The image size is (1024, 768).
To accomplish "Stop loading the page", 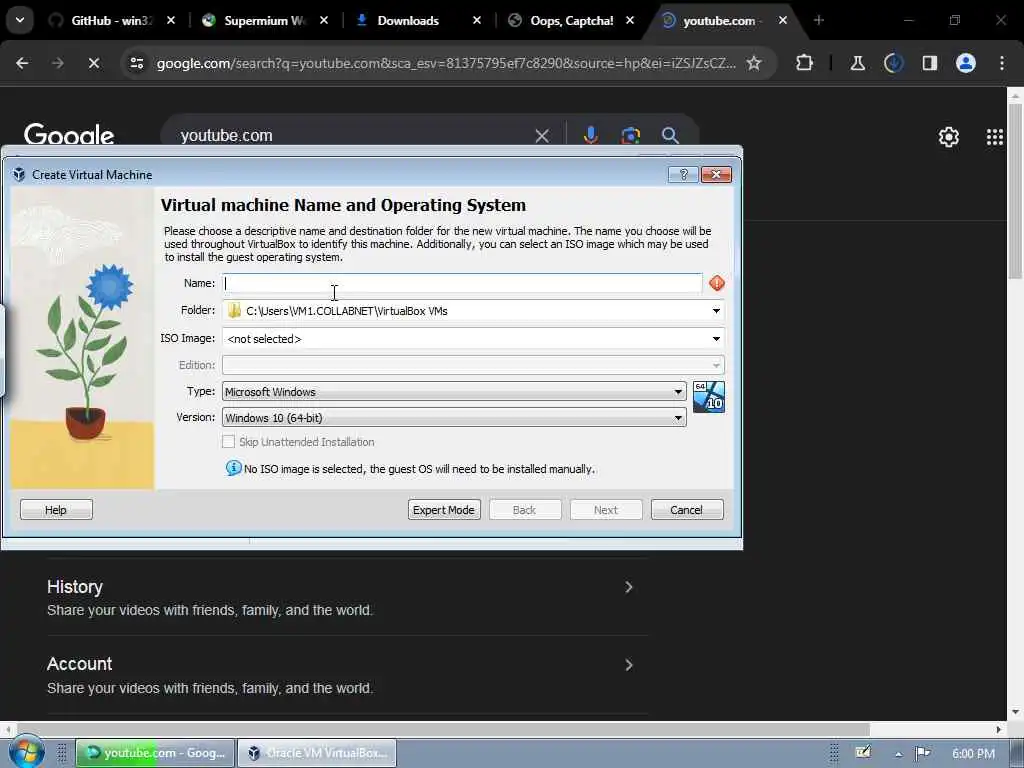I will point(93,63).
